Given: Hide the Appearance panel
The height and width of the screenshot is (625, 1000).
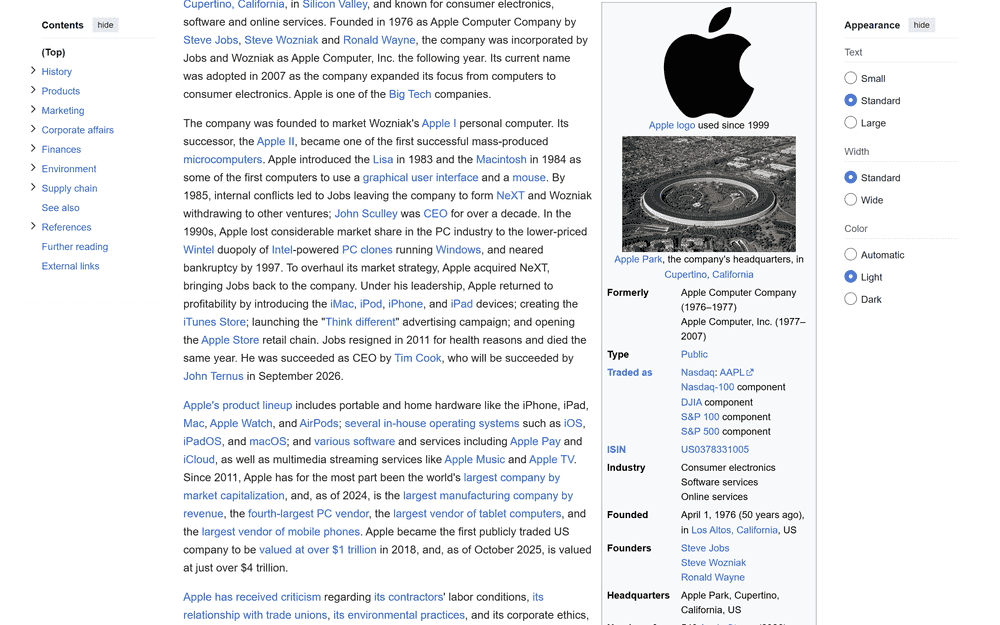Looking at the screenshot, I should coord(921,25).
